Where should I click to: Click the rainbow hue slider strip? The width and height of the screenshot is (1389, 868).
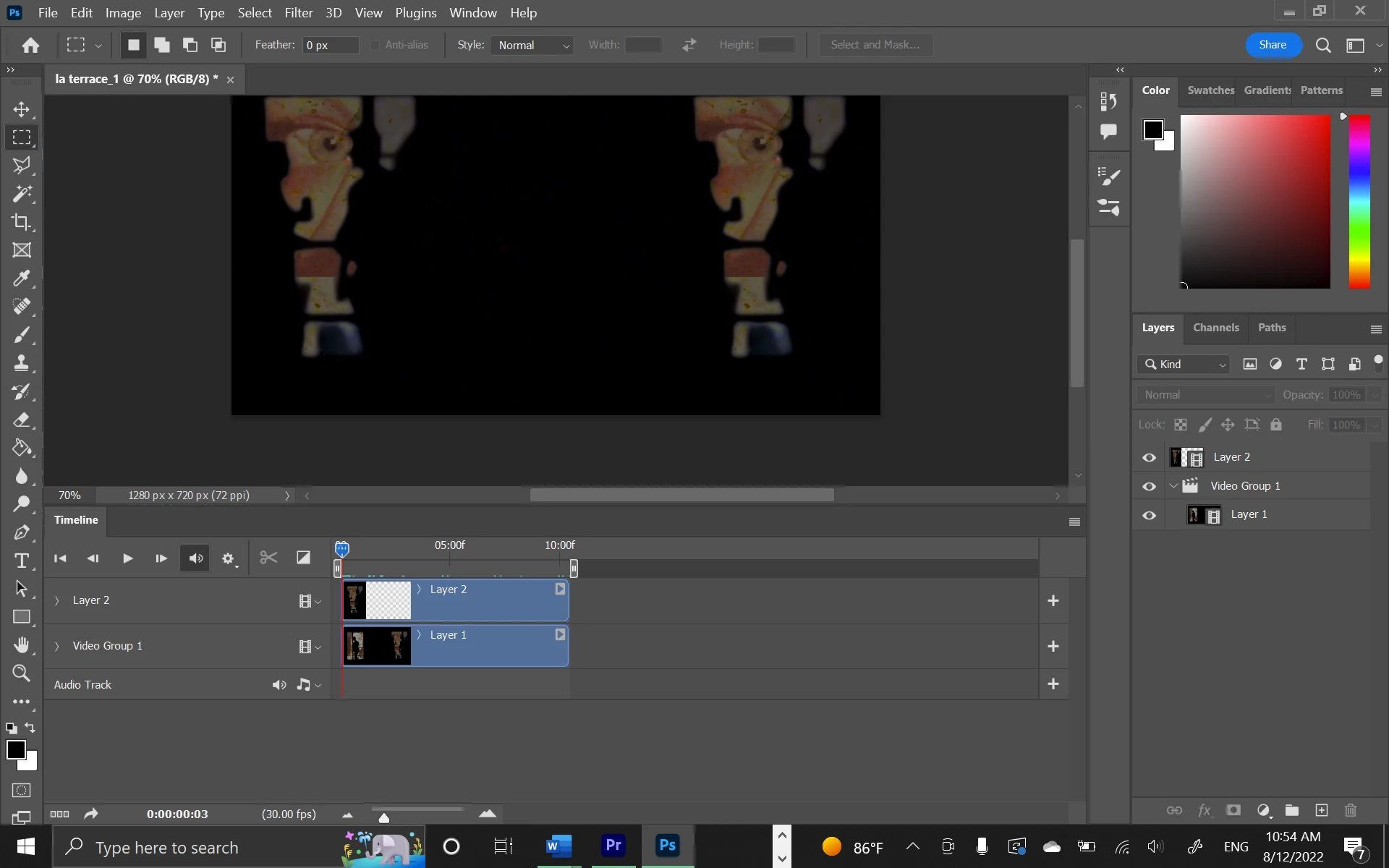click(x=1359, y=201)
